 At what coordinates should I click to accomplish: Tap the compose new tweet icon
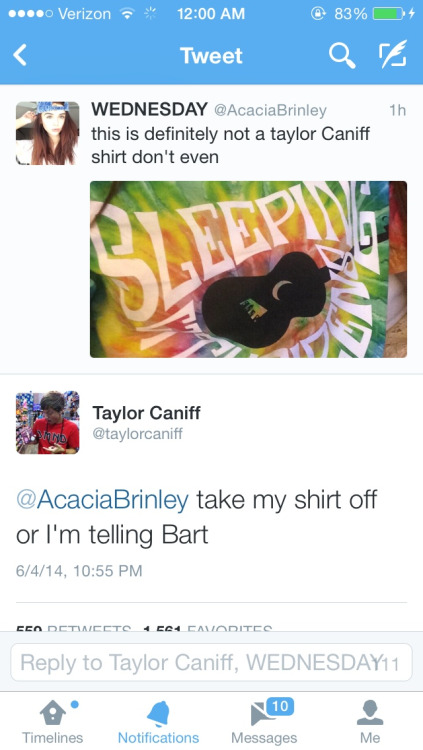click(x=393, y=54)
